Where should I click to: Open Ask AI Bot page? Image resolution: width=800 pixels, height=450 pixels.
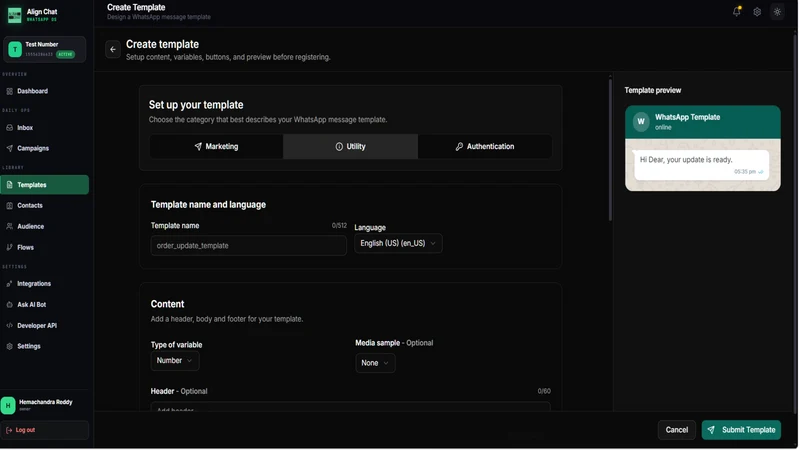(44, 305)
